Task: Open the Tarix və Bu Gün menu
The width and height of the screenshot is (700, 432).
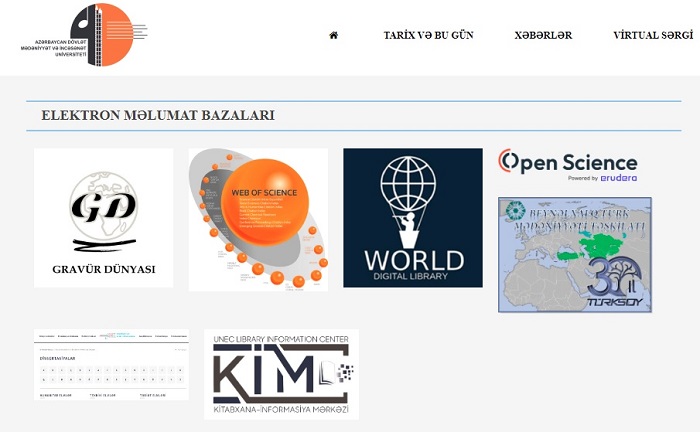Action: coord(428,35)
